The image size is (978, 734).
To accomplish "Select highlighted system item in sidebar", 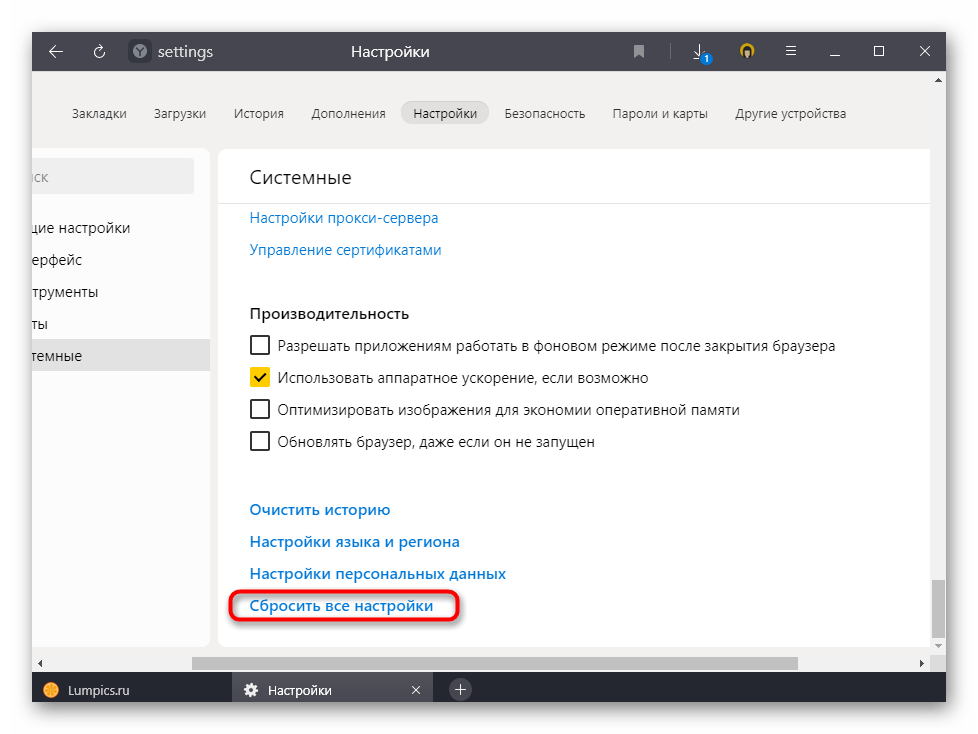I will point(121,355).
